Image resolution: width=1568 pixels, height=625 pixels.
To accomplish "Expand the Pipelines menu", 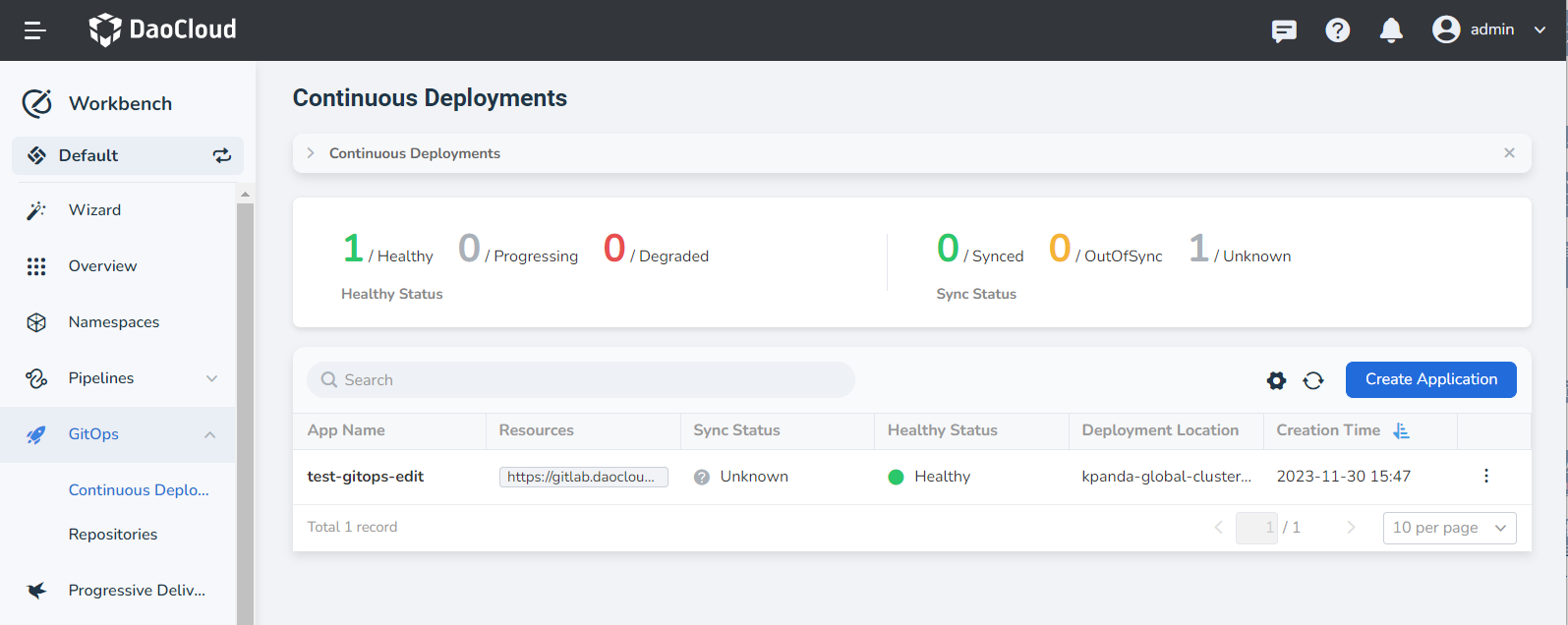I will point(211,378).
